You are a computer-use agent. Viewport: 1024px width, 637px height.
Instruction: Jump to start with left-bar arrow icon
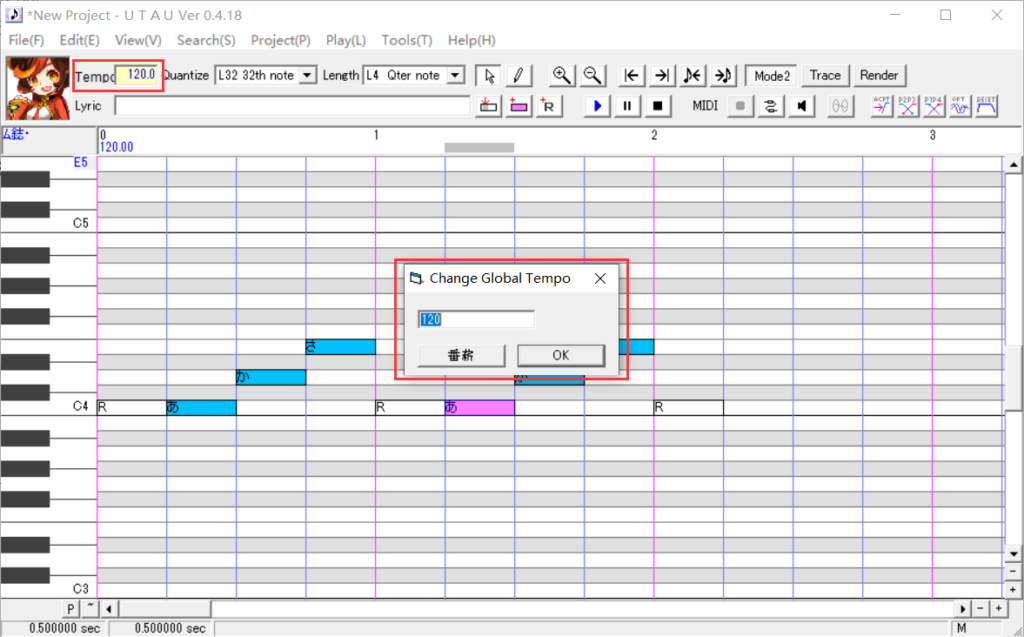(632, 76)
